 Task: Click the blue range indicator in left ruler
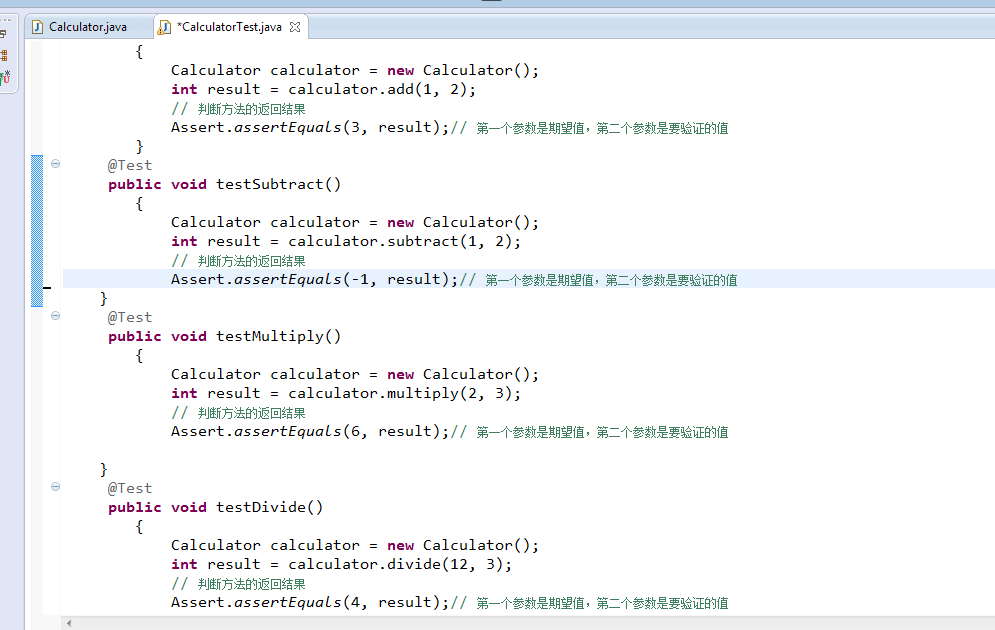[37, 231]
